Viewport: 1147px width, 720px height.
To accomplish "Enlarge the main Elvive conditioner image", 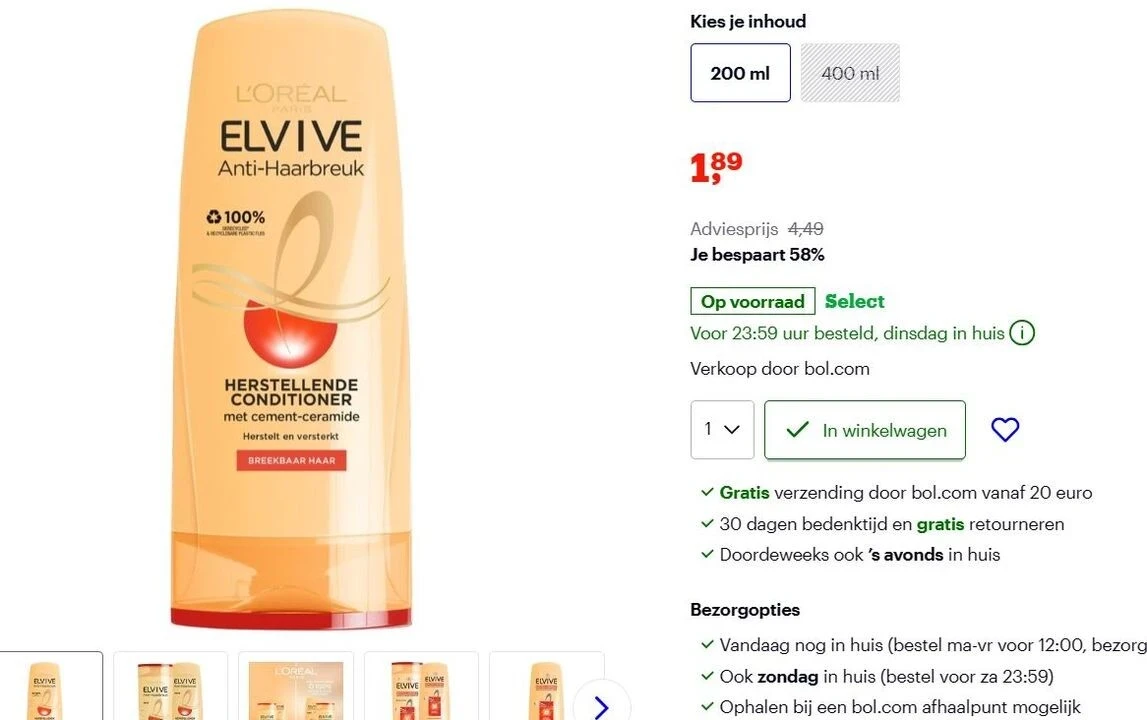I will (291, 319).
